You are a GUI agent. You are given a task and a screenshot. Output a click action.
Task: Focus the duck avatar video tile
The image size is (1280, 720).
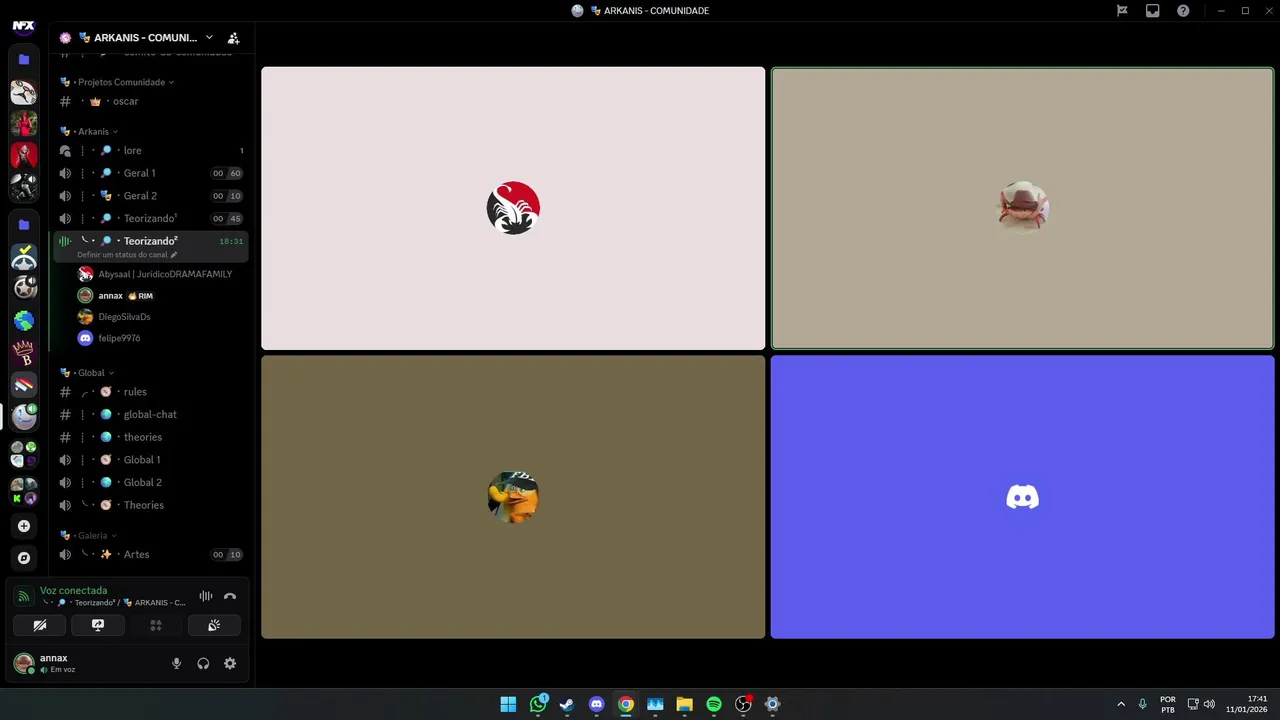[x=513, y=497]
